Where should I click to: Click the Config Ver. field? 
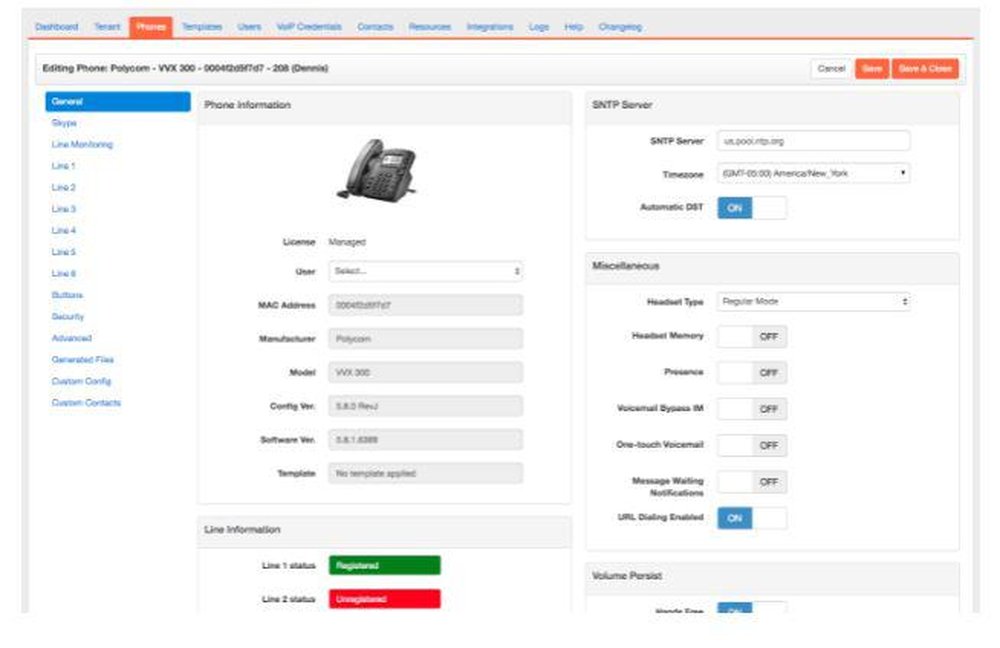(426, 406)
